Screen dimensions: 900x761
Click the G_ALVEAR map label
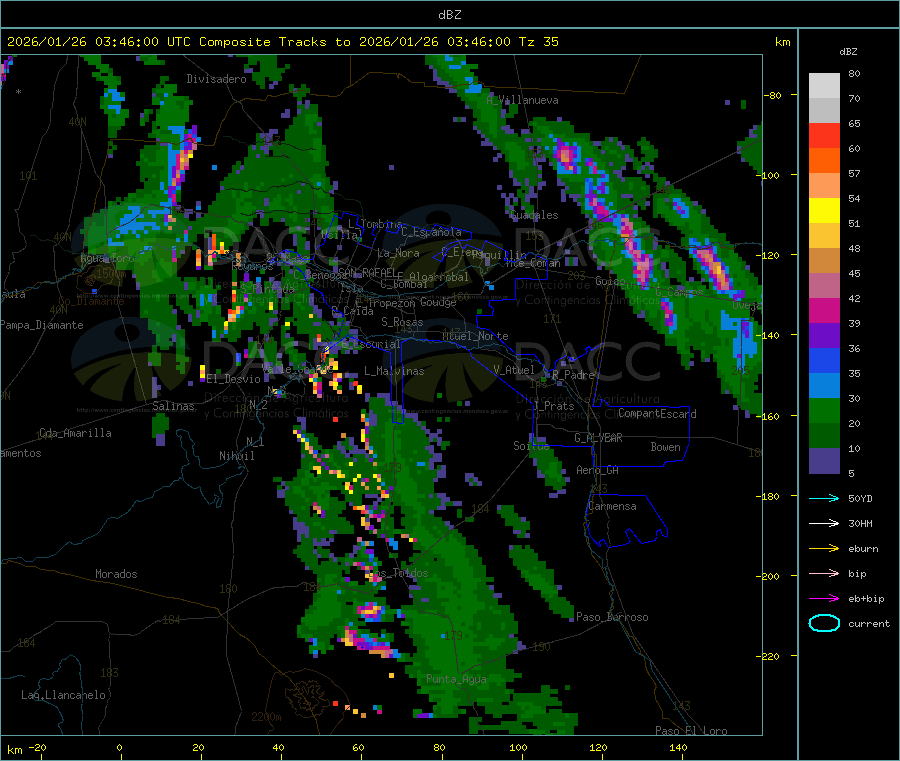pyautogui.click(x=598, y=438)
